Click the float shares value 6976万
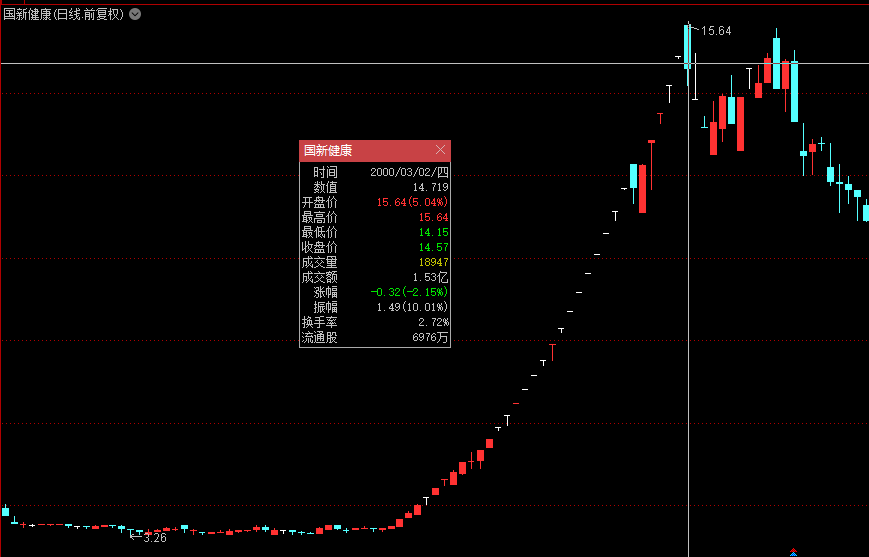869x557 pixels. (x=430, y=337)
